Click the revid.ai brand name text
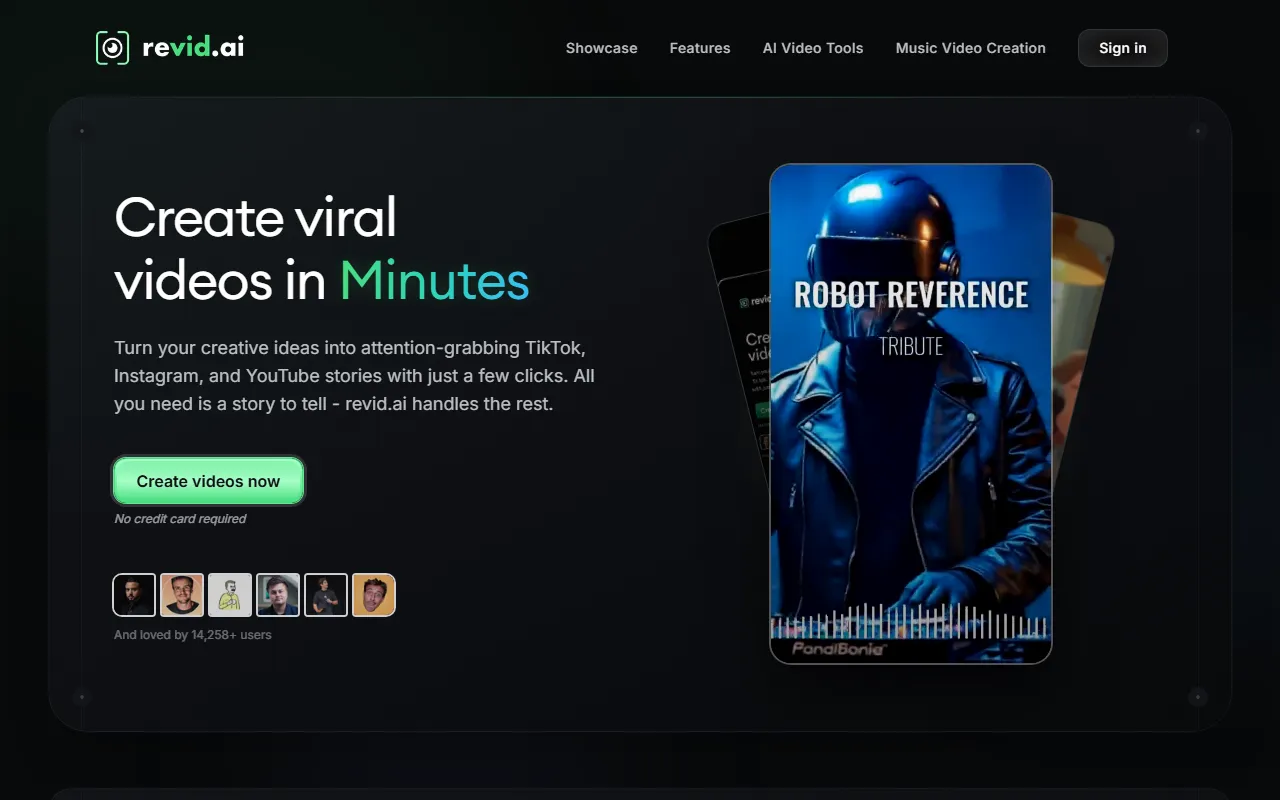This screenshot has height=800, width=1280. (193, 47)
